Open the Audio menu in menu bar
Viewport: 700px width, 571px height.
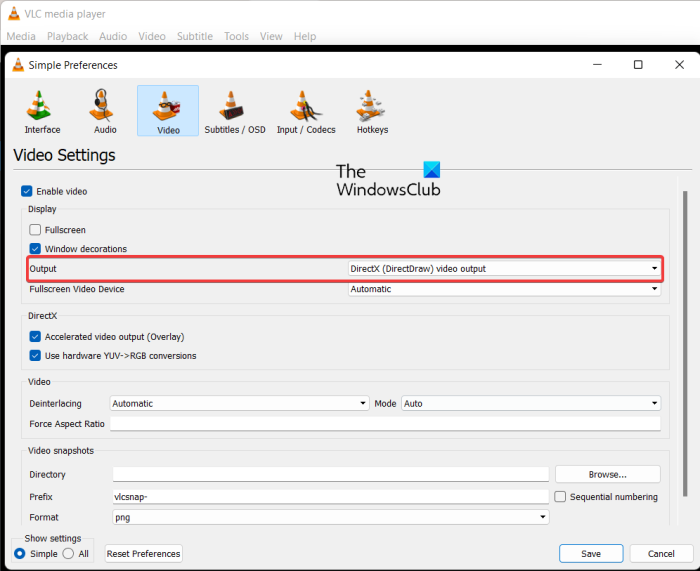pyautogui.click(x=113, y=36)
